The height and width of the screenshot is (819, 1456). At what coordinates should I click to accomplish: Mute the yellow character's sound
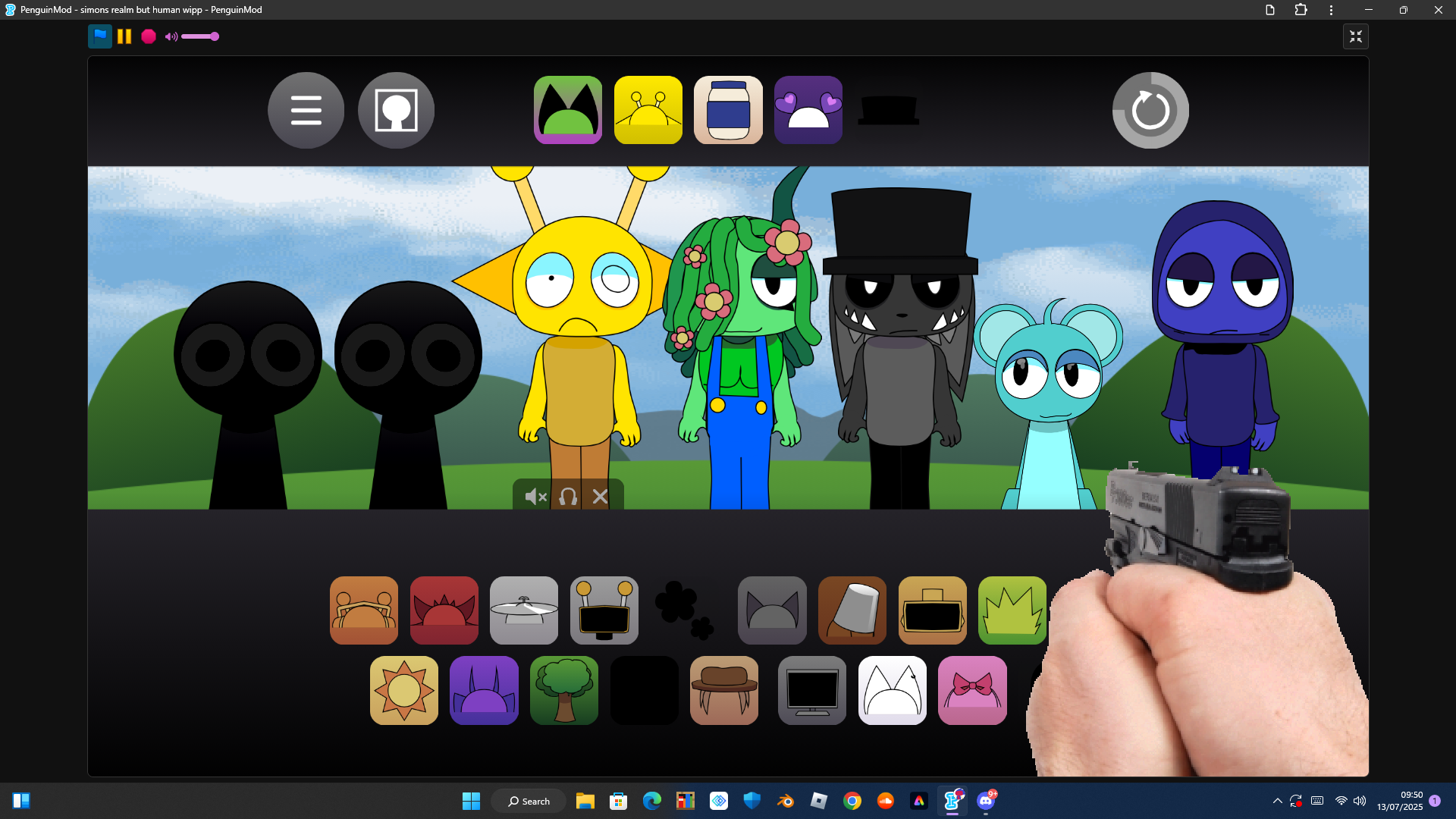[x=535, y=497]
